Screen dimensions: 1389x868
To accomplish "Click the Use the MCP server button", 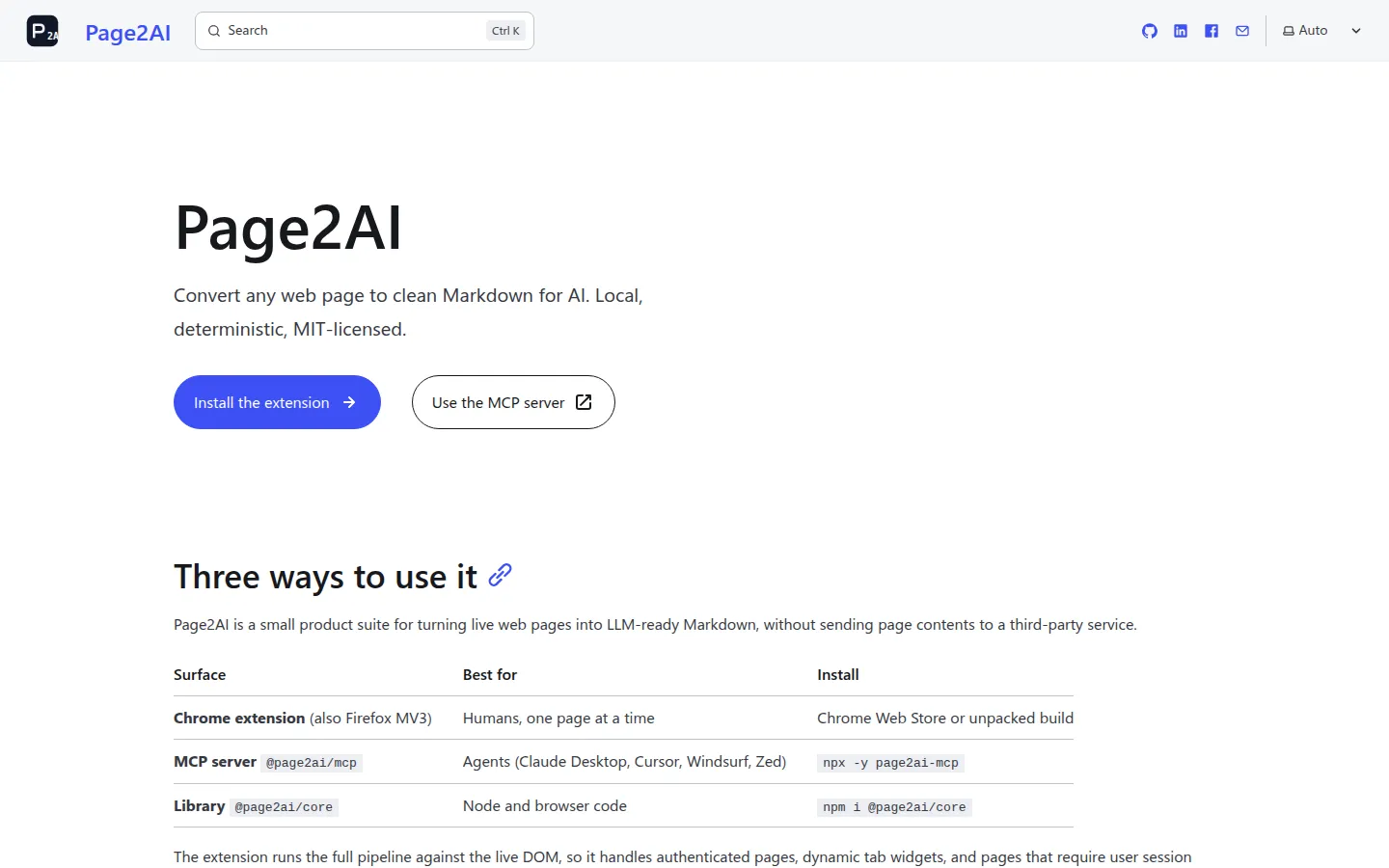I will pos(513,402).
